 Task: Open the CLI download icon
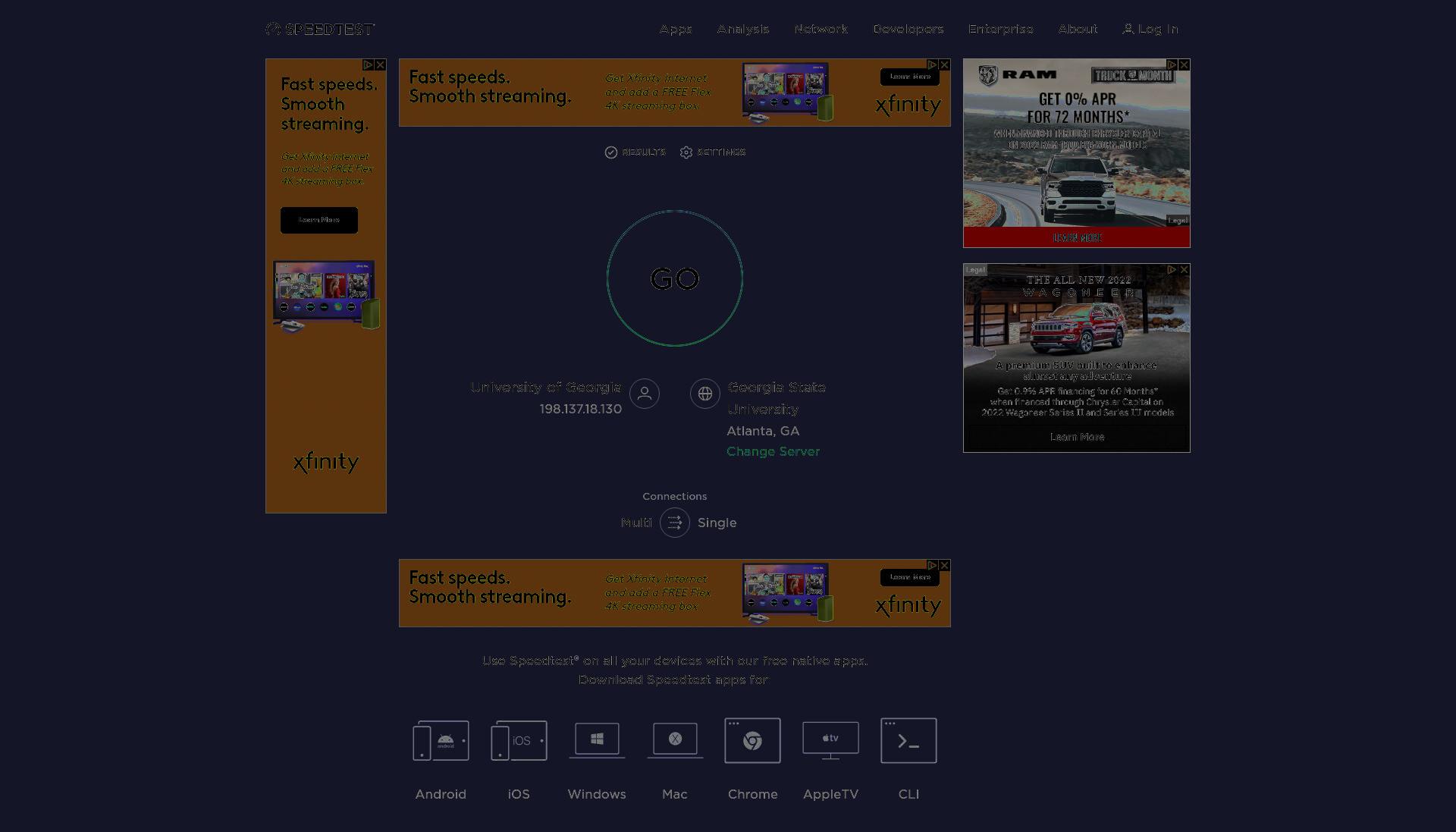click(908, 740)
